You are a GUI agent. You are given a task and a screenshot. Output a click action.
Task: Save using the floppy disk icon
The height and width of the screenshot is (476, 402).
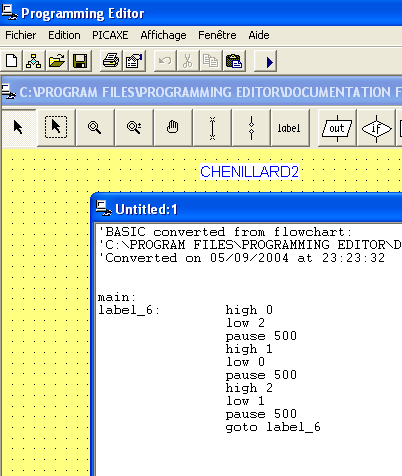tap(80, 61)
